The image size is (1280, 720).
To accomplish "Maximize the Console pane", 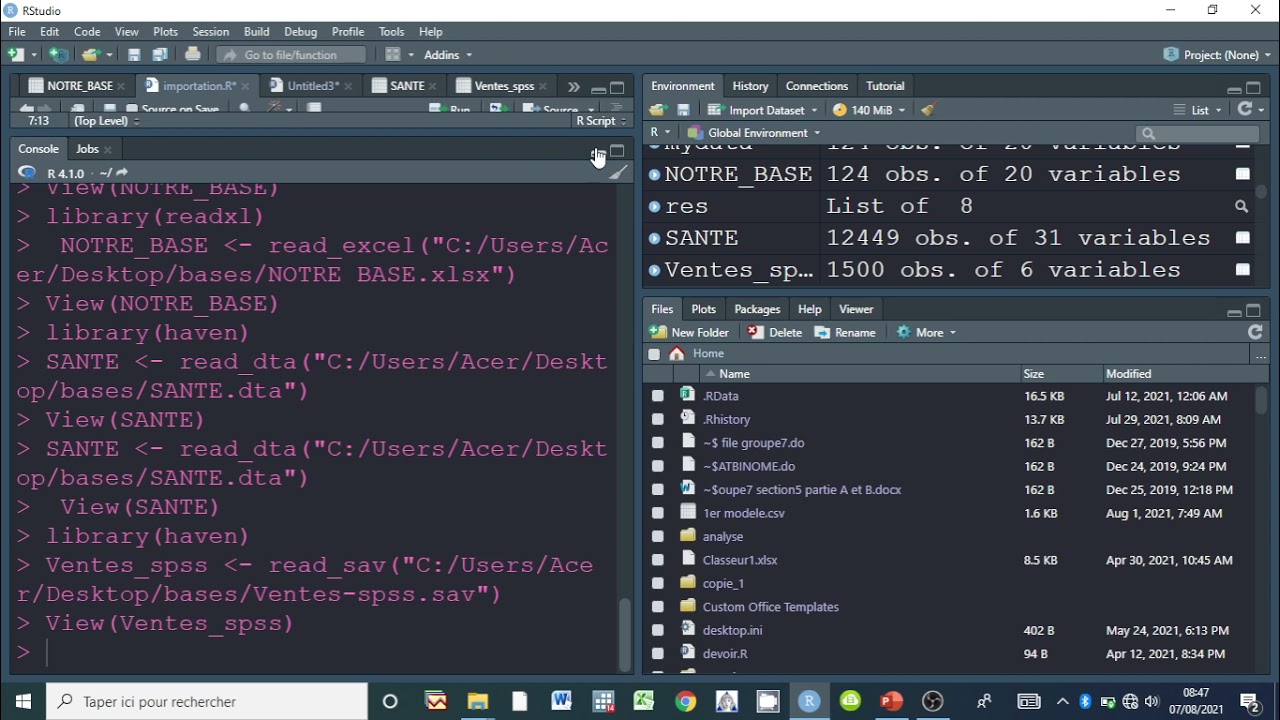I will (617, 151).
